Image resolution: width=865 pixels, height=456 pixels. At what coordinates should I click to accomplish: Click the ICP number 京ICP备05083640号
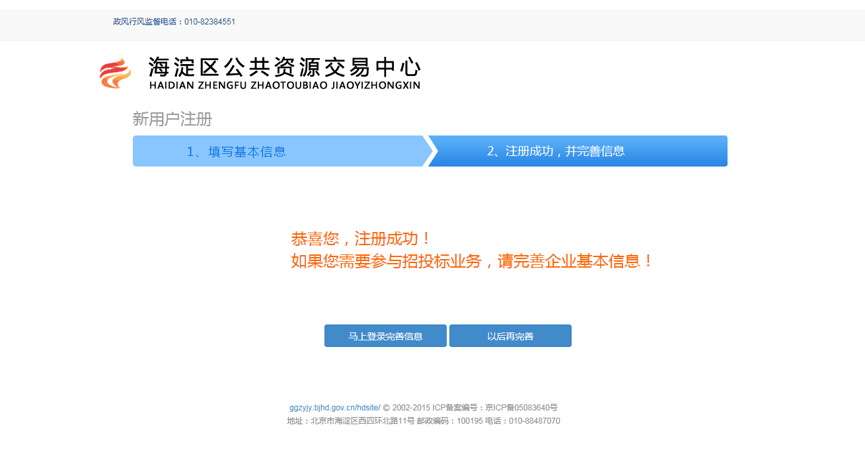pyautogui.click(x=521, y=408)
